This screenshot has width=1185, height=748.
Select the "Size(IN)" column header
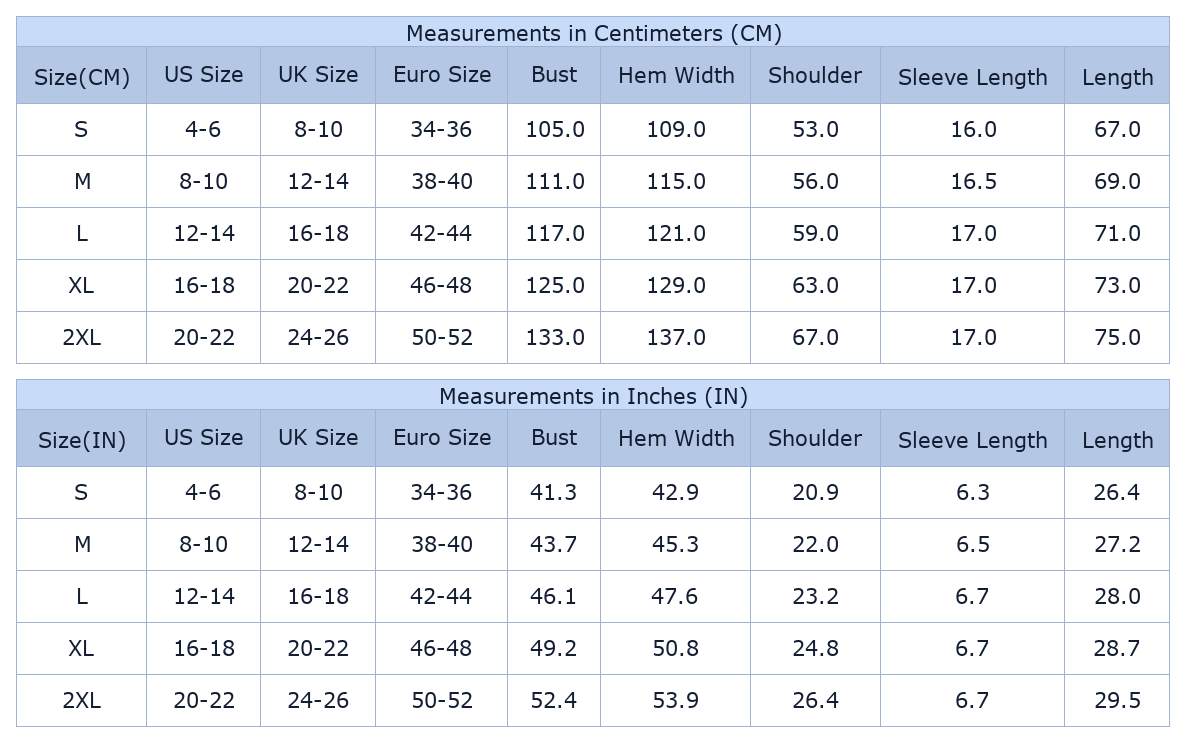coord(82,440)
